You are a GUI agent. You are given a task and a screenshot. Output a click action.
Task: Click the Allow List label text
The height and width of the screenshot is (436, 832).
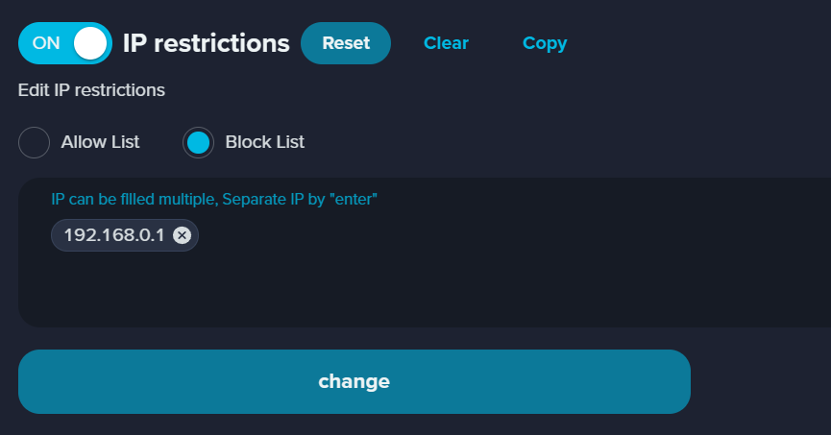[x=100, y=142]
